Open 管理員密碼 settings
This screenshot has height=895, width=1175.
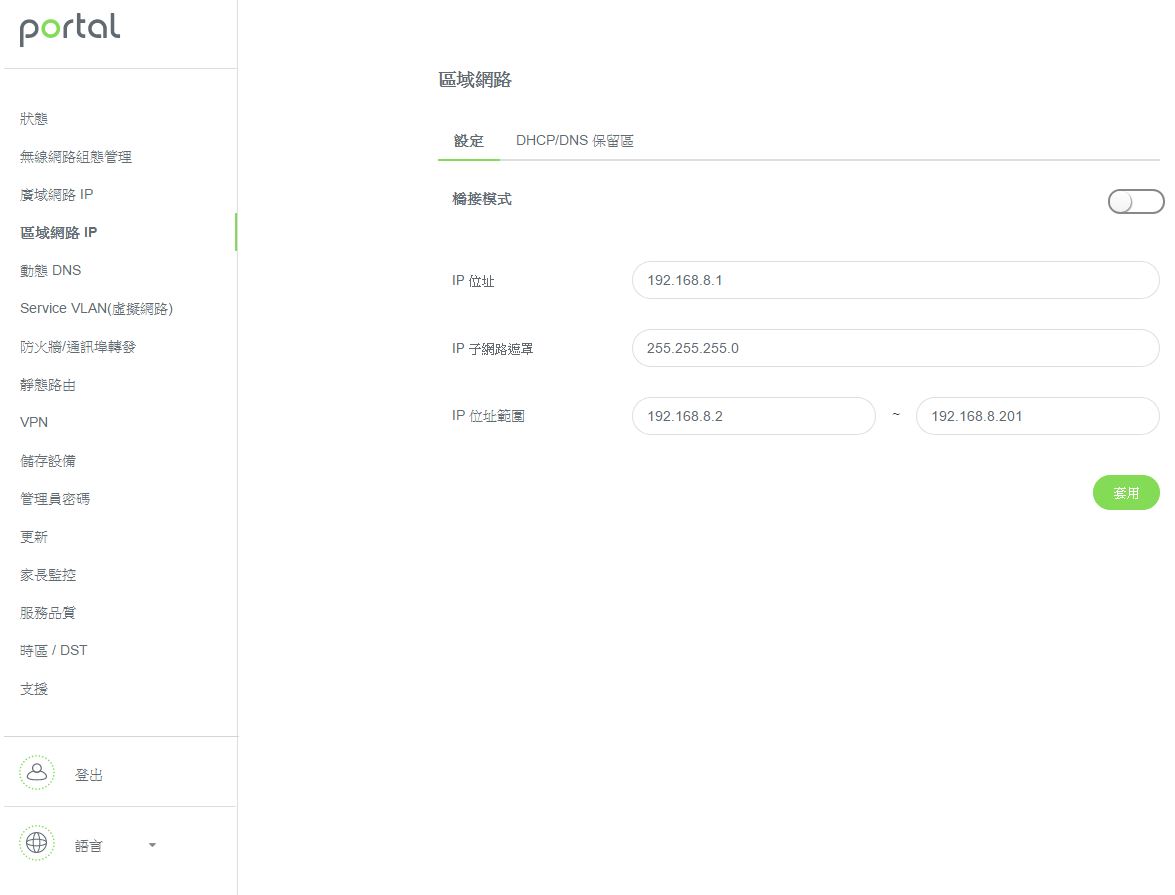[55, 498]
